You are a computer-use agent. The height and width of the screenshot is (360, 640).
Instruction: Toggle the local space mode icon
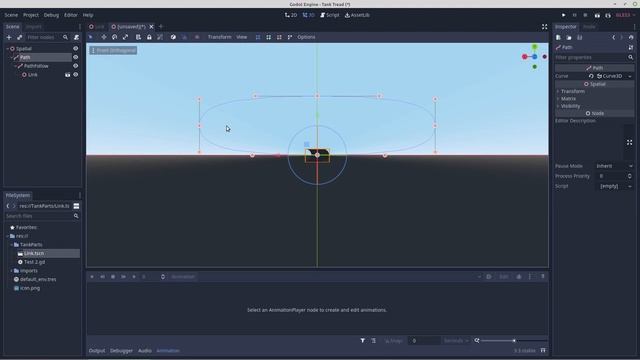(x=173, y=37)
